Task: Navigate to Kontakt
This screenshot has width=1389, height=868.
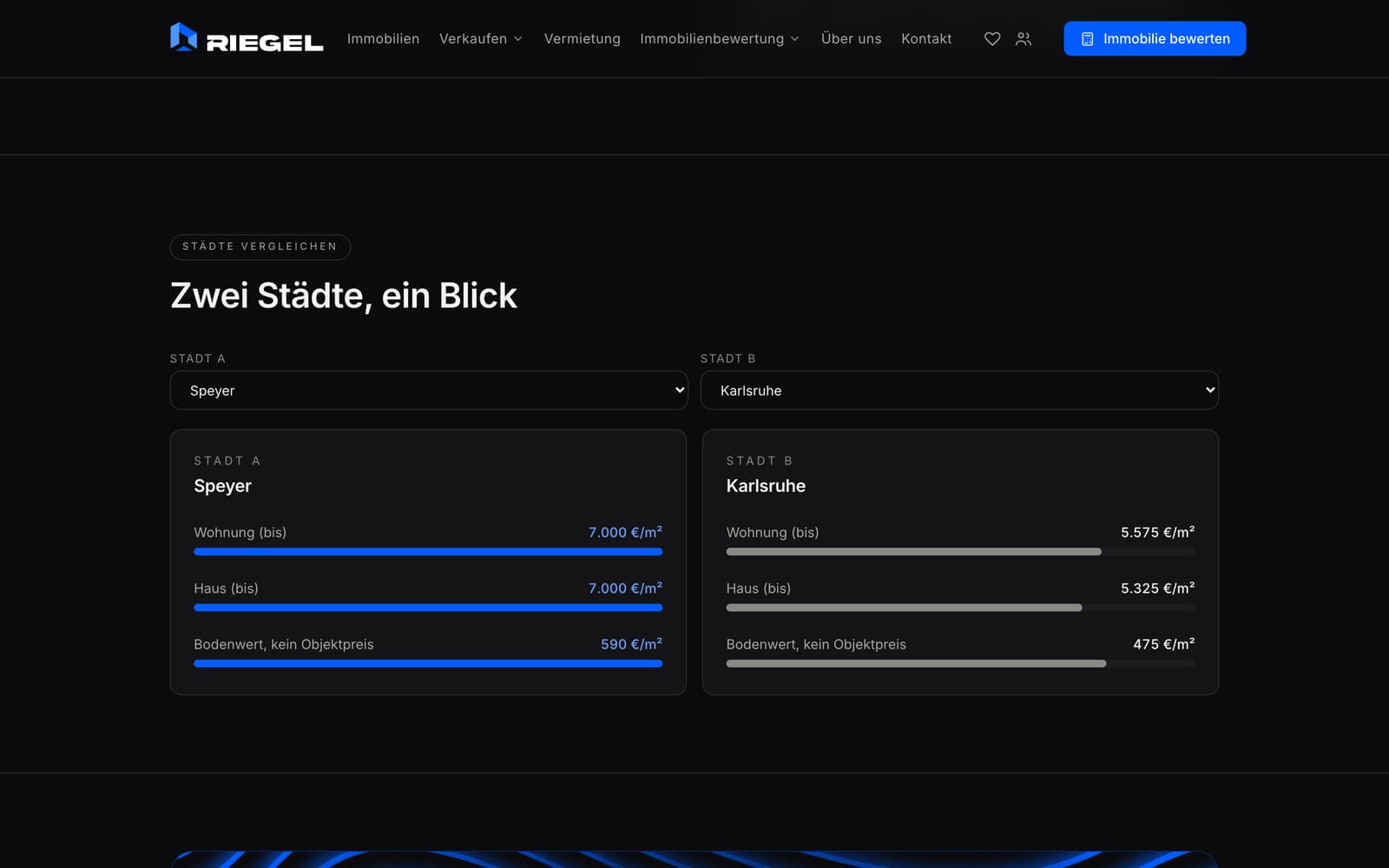Action: pyautogui.click(x=926, y=39)
